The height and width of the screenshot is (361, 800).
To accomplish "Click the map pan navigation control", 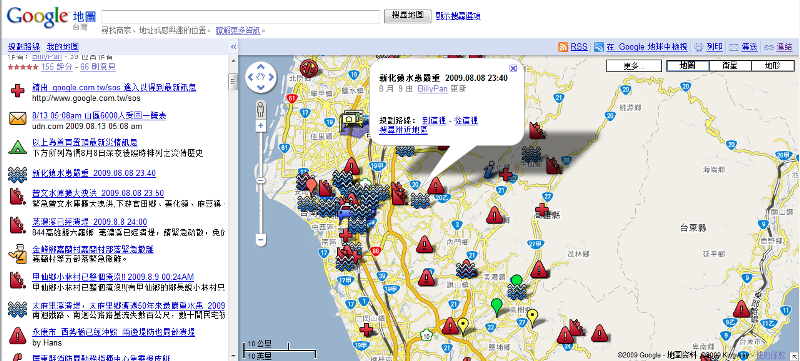I will [261, 77].
